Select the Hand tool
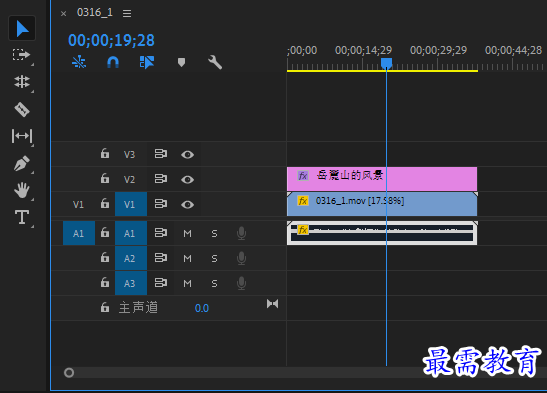Image resolution: width=547 pixels, height=393 pixels. point(22,190)
